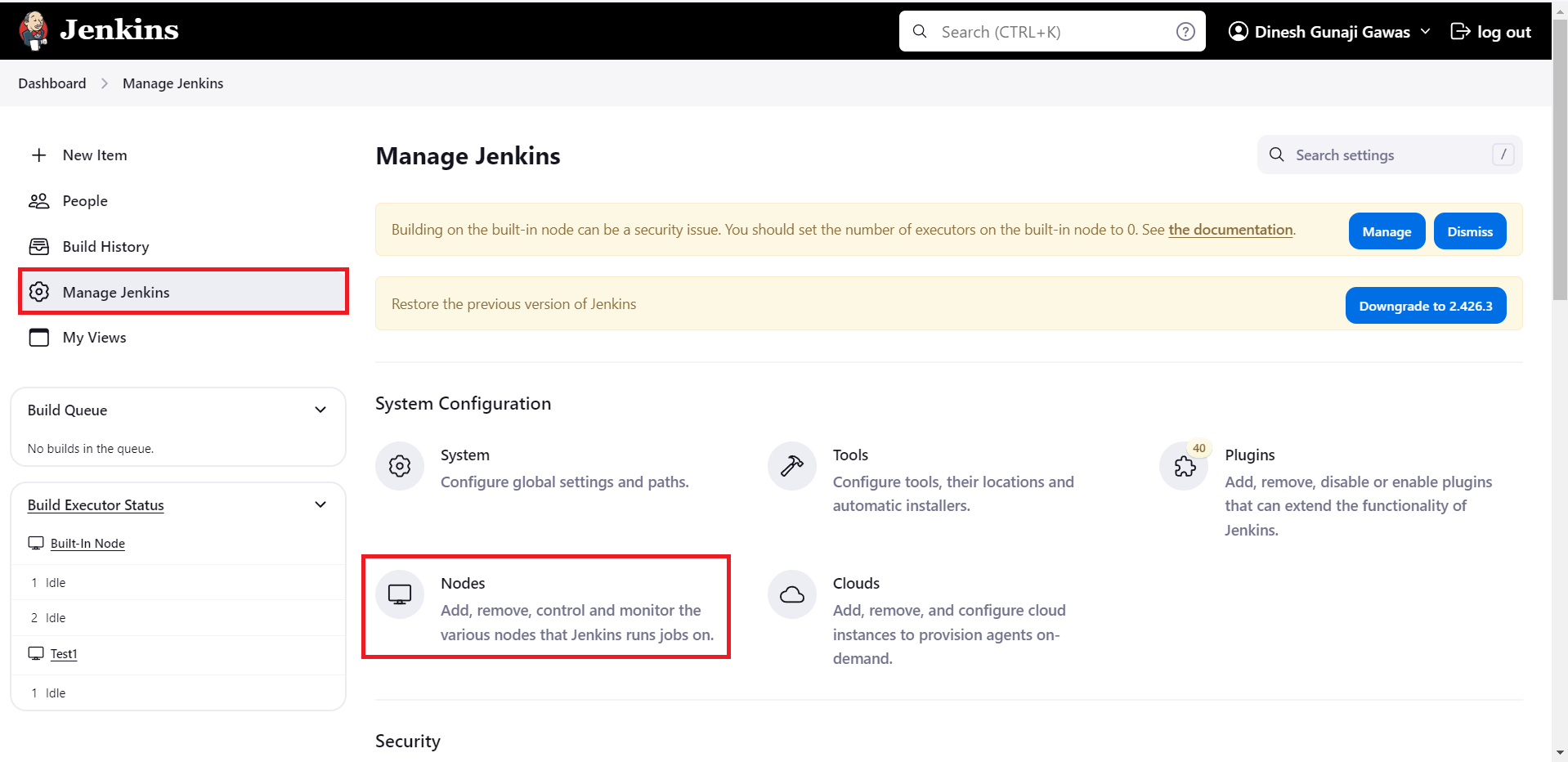Click Idle executor row under Test1

point(178,693)
